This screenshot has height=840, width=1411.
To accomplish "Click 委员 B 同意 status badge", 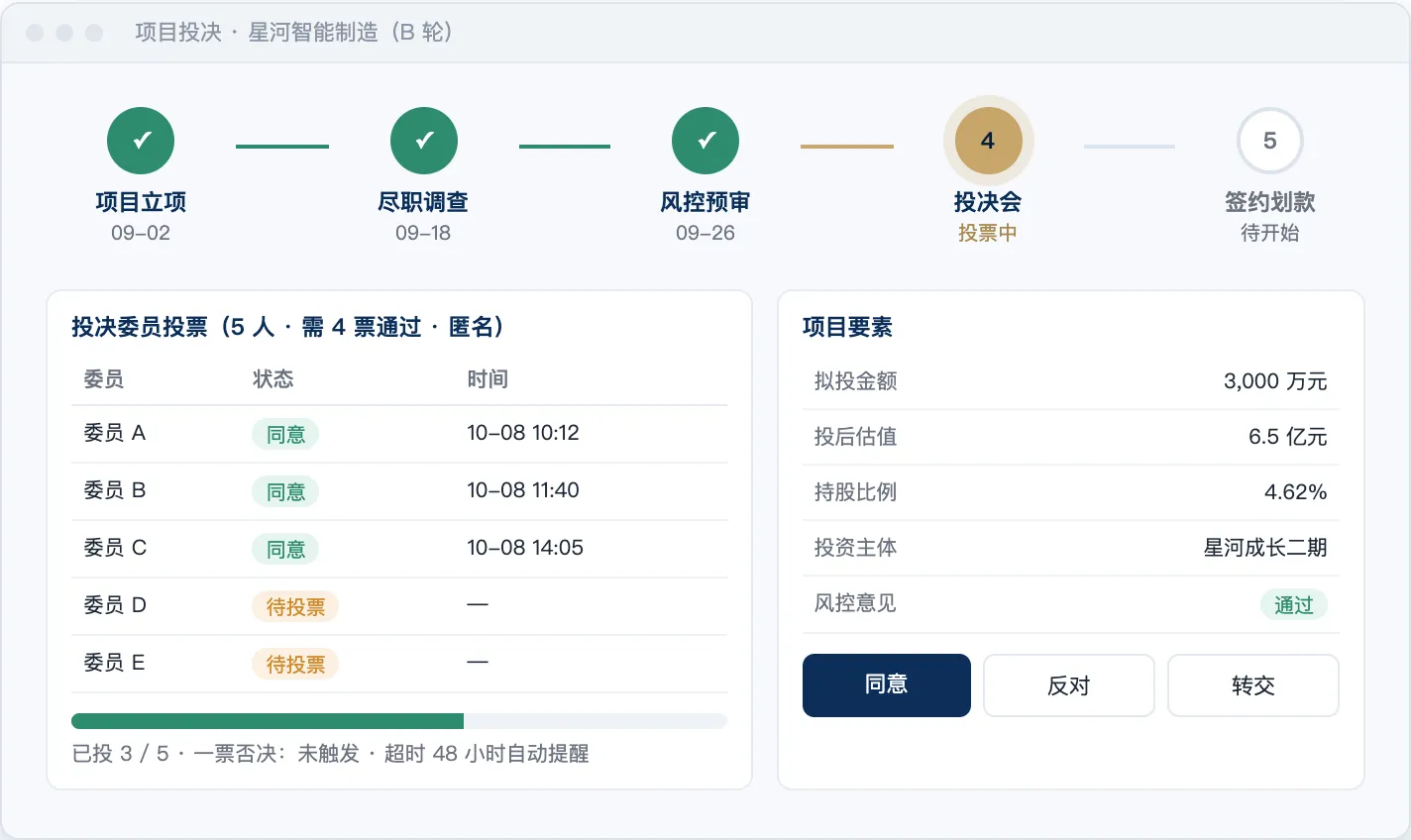I will [x=285, y=491].
